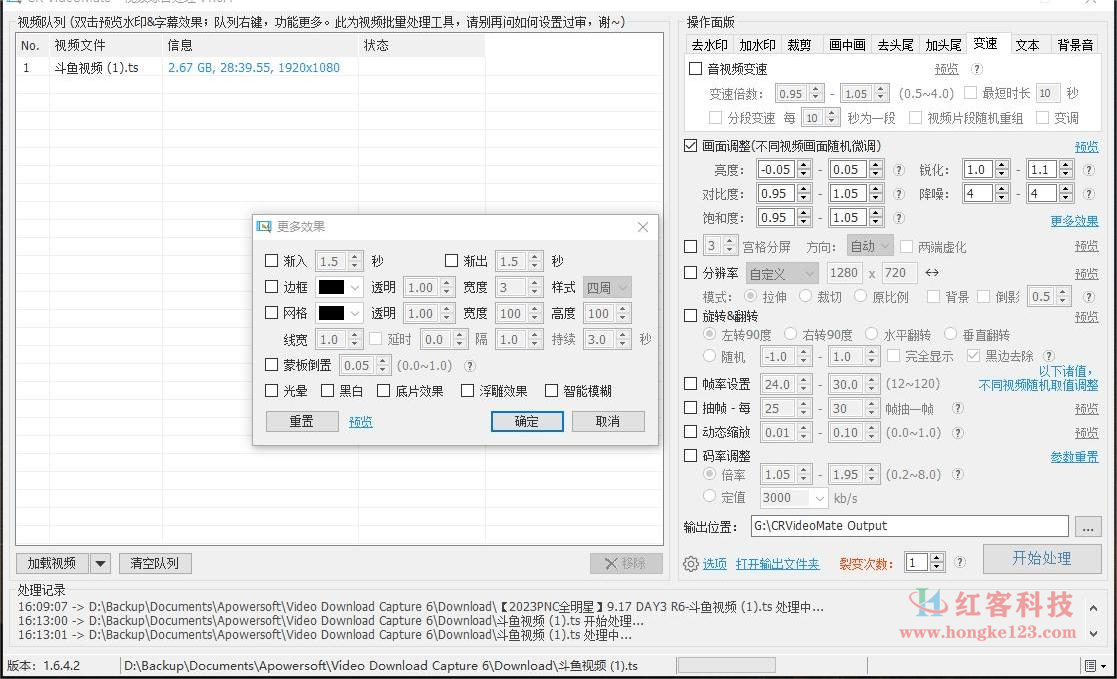Image resolution: width=1117 pixels, height=679 pixels.
Task: Click help icon beside 锐化 range
Action: click(1089, 170)
